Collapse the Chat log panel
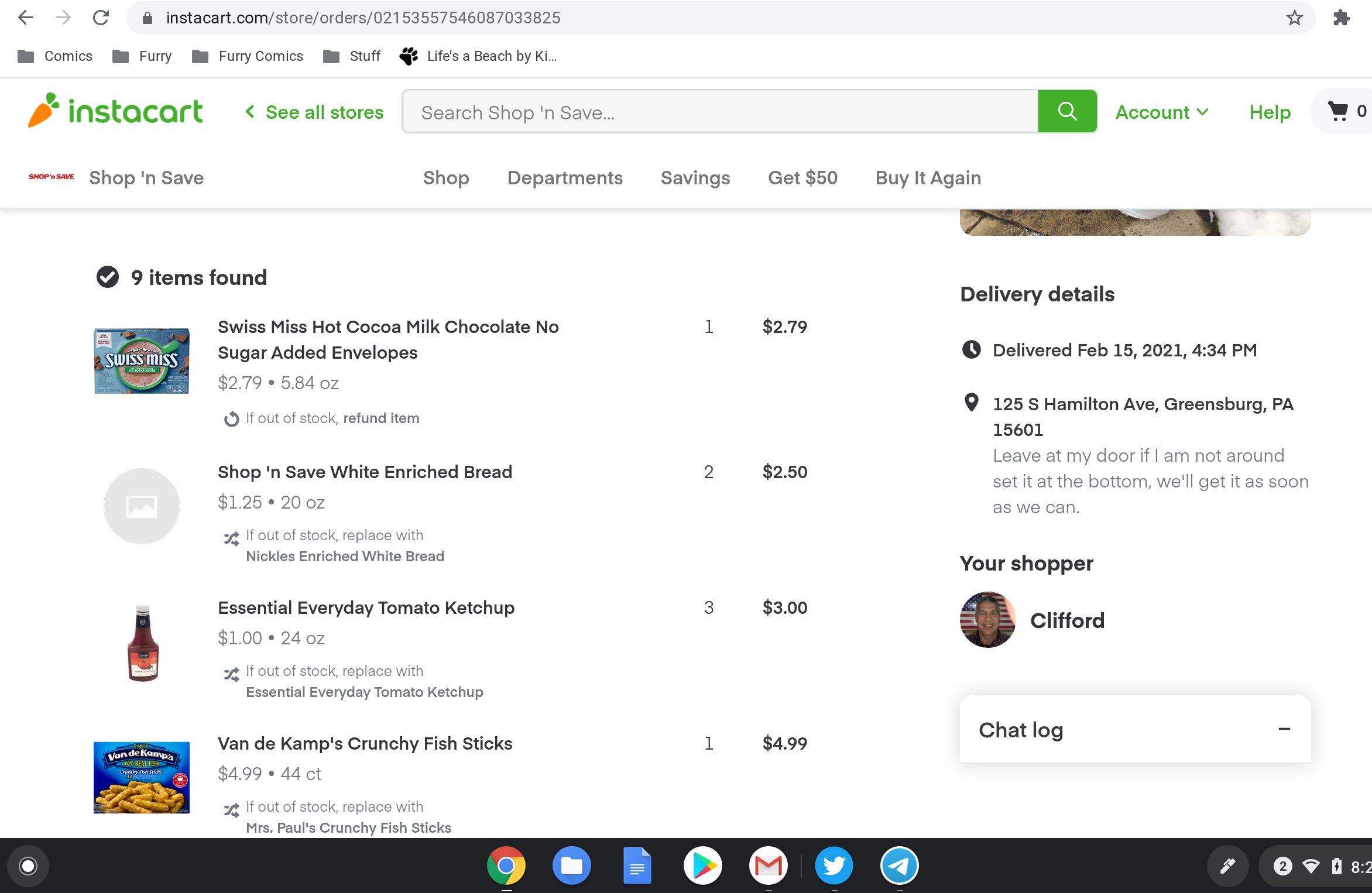 pyautogui.click(x=1284, y=729)
